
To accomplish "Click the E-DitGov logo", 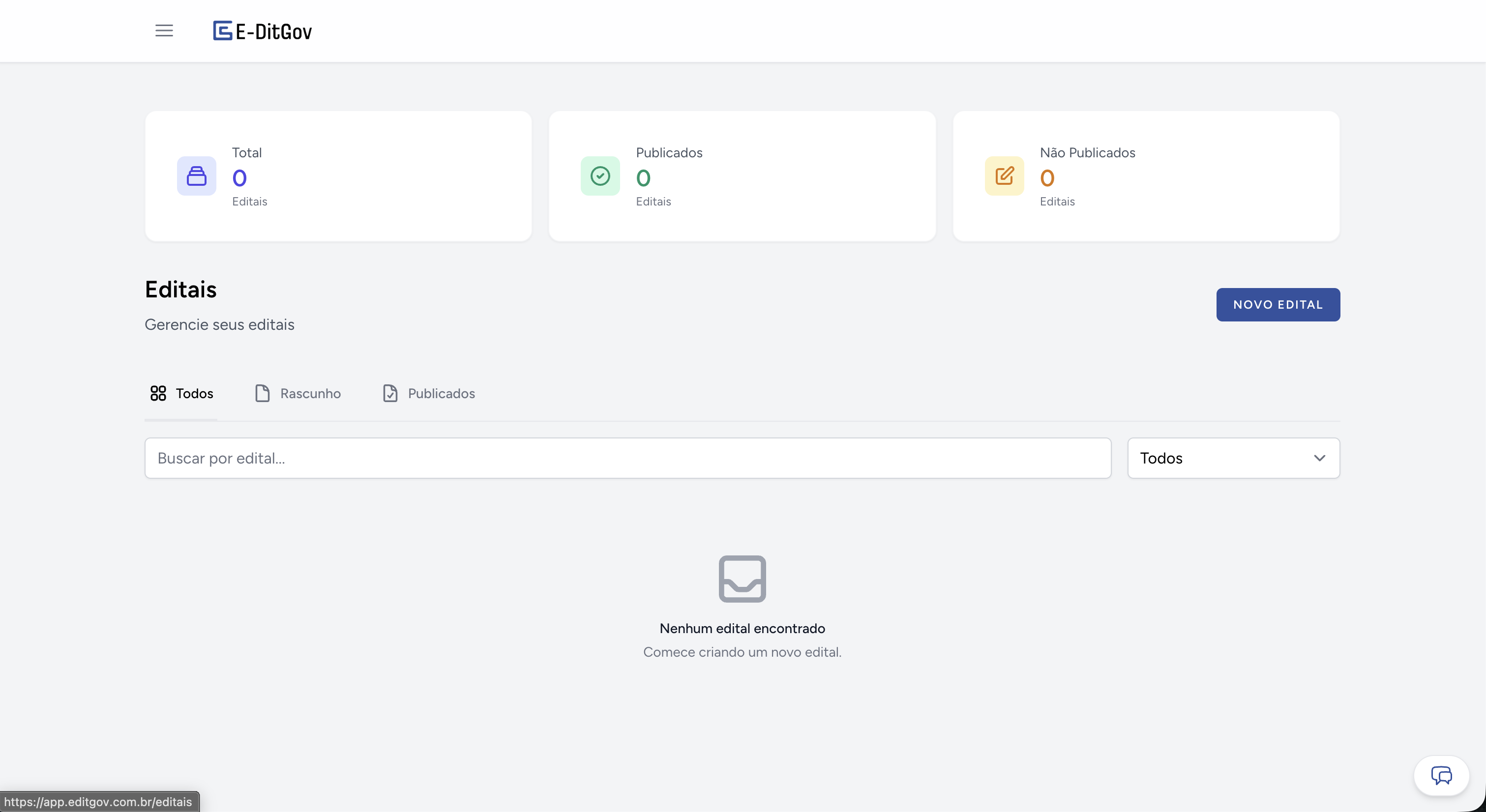I will coord(263,31).
